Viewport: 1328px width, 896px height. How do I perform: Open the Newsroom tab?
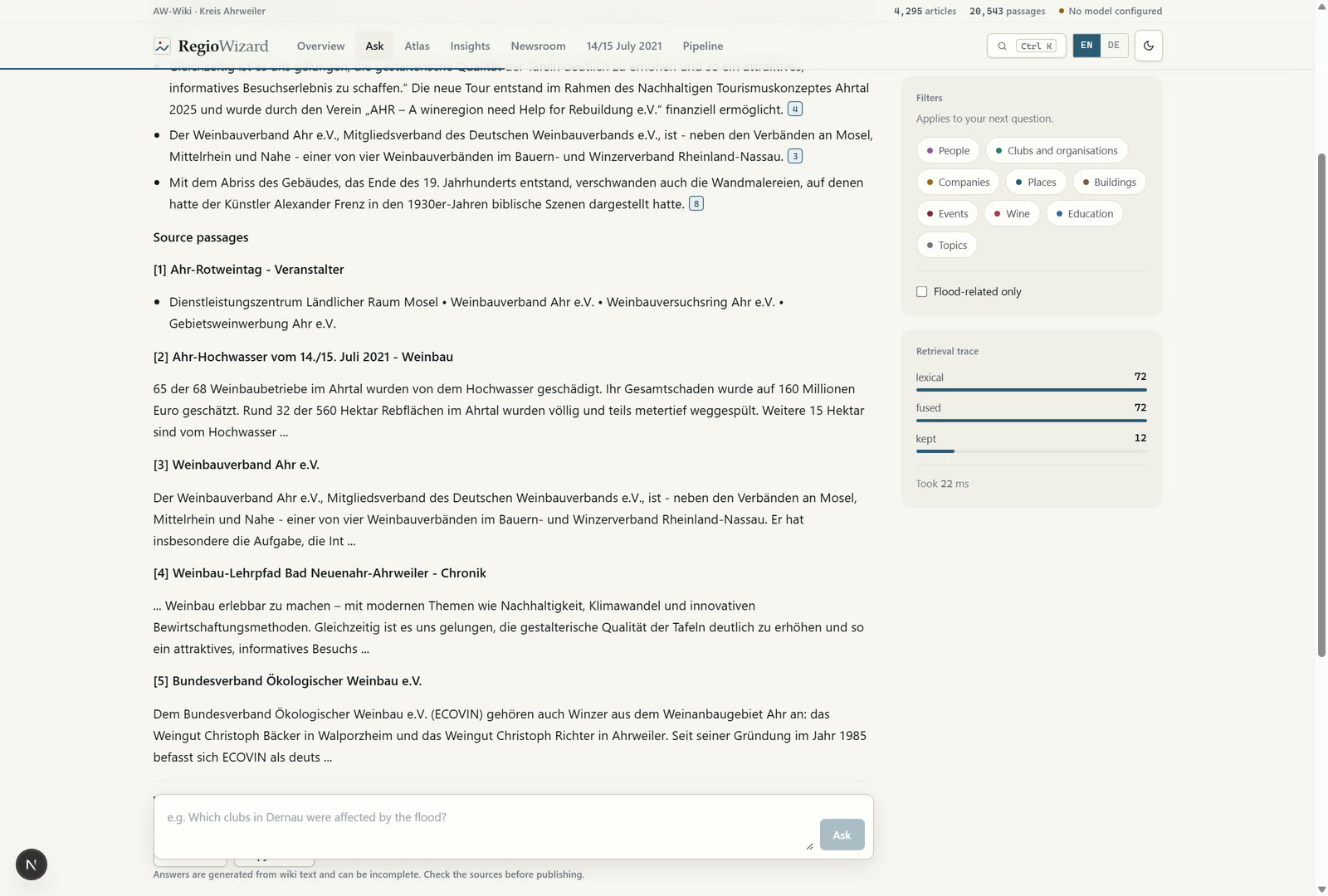[538, 46]
